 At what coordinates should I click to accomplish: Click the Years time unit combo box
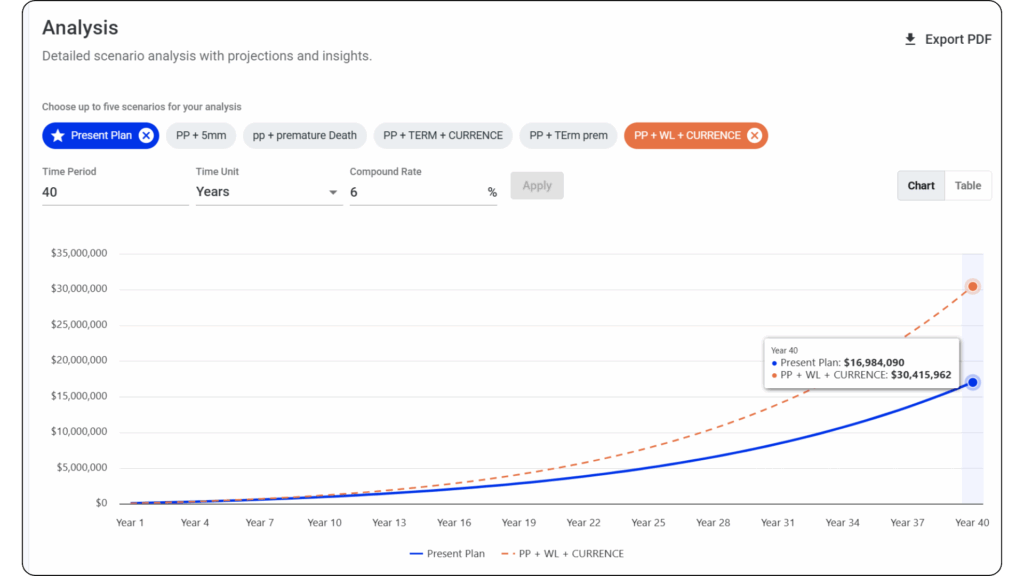coord(260,192)
